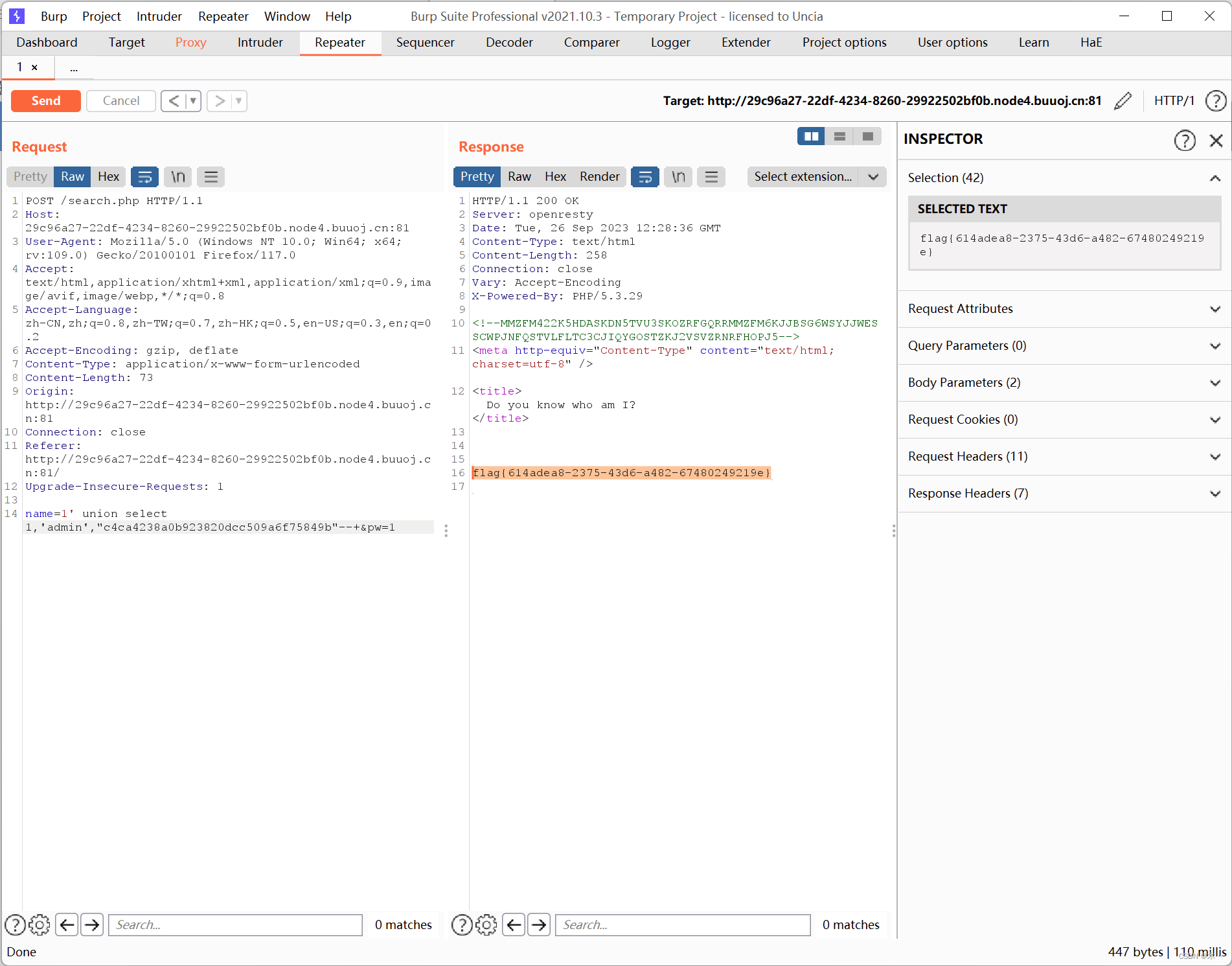This screenshot has width=1232, height=966.
Task: Expand Query Parameters (0) section
Action: coord(1064,346)
